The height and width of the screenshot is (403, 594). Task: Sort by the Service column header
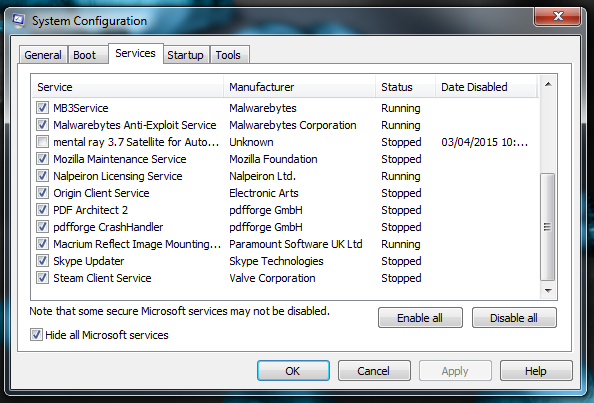128,87
